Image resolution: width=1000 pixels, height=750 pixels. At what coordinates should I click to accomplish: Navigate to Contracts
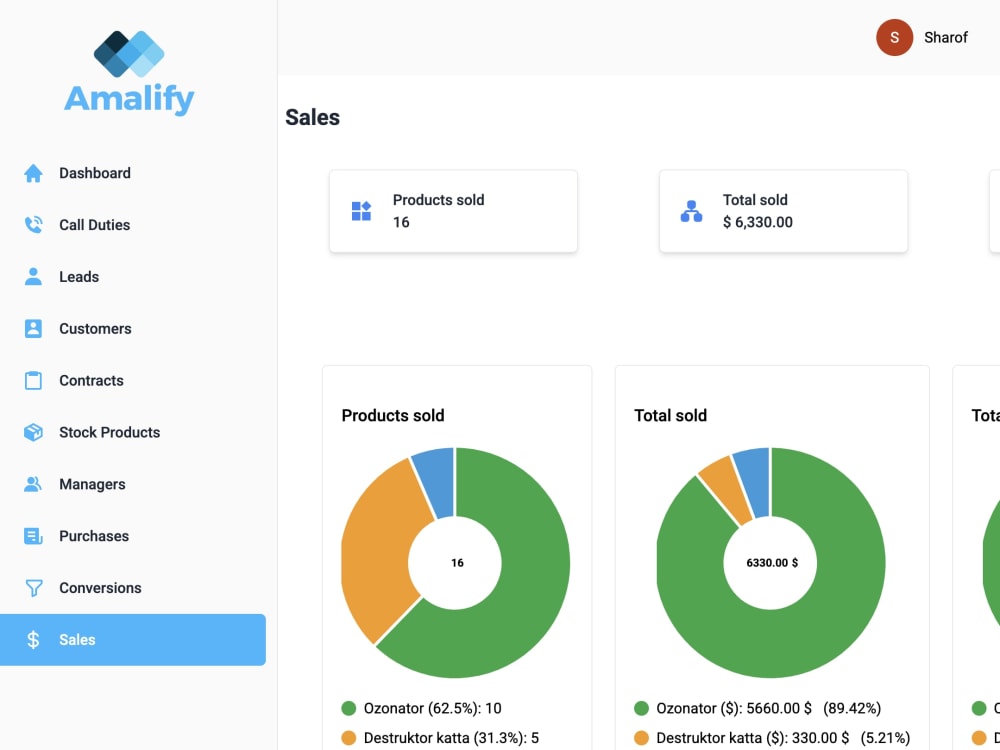[x=133, y=380]
